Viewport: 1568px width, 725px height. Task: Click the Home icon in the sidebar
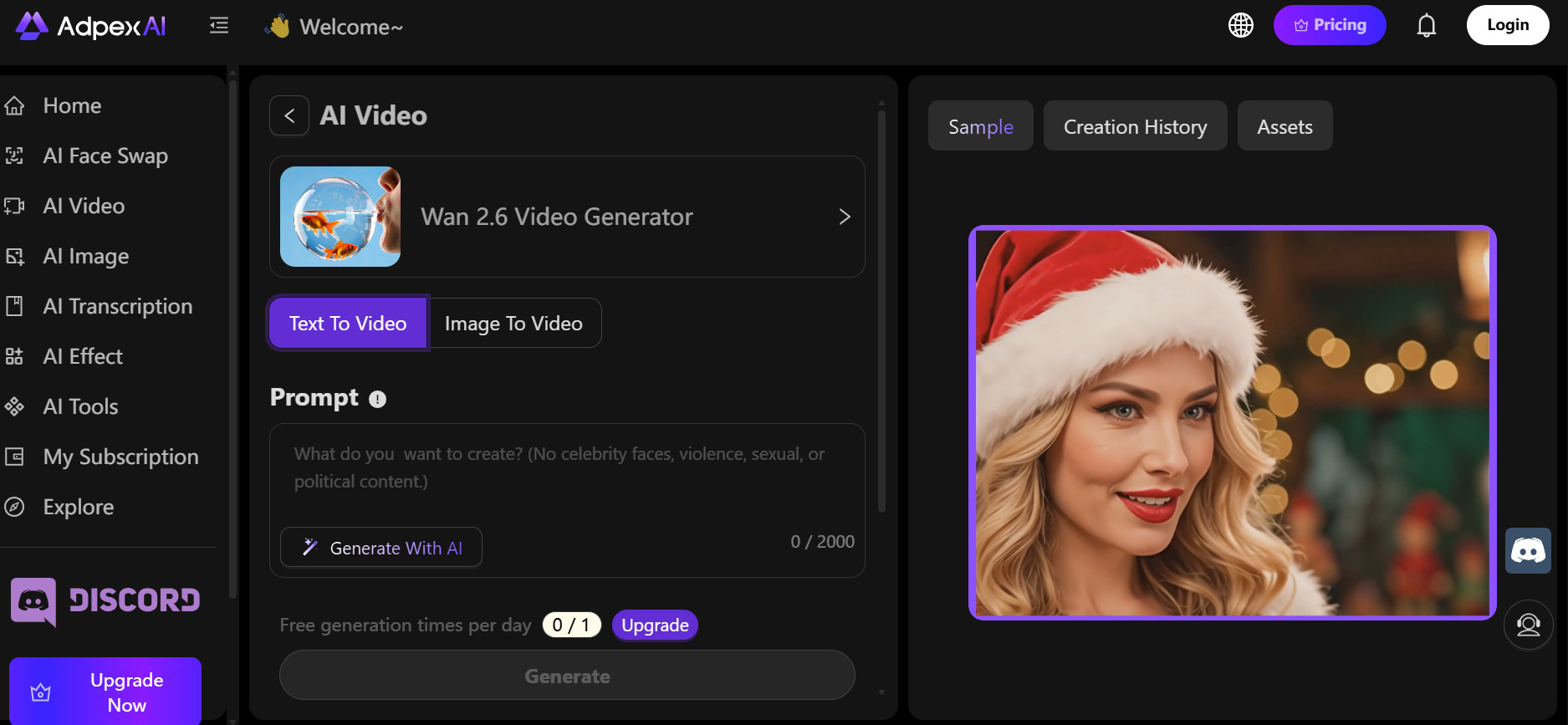click(14, 106)
